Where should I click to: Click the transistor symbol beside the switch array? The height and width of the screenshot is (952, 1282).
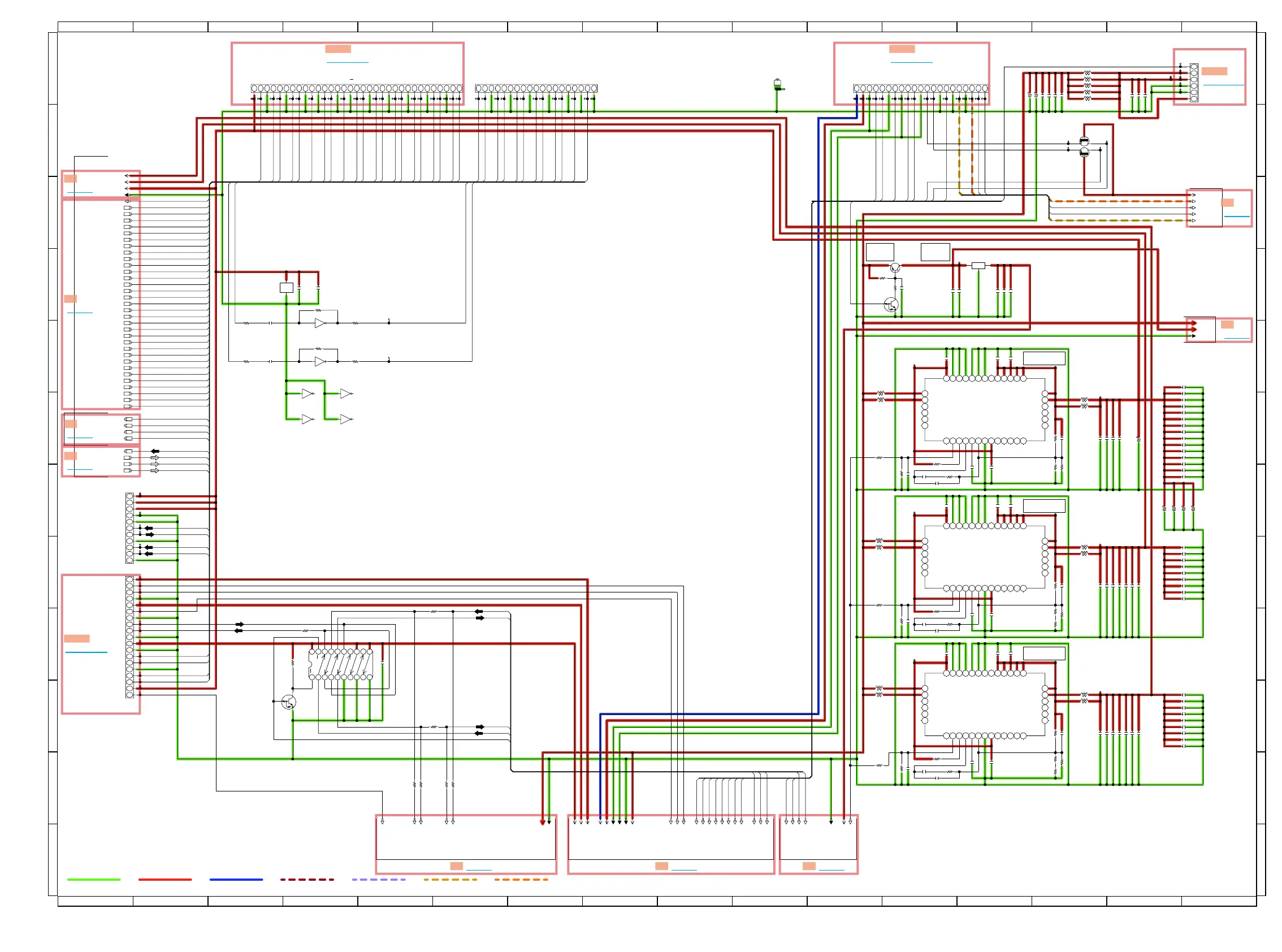pyautogui.click(x=289, y=702)
